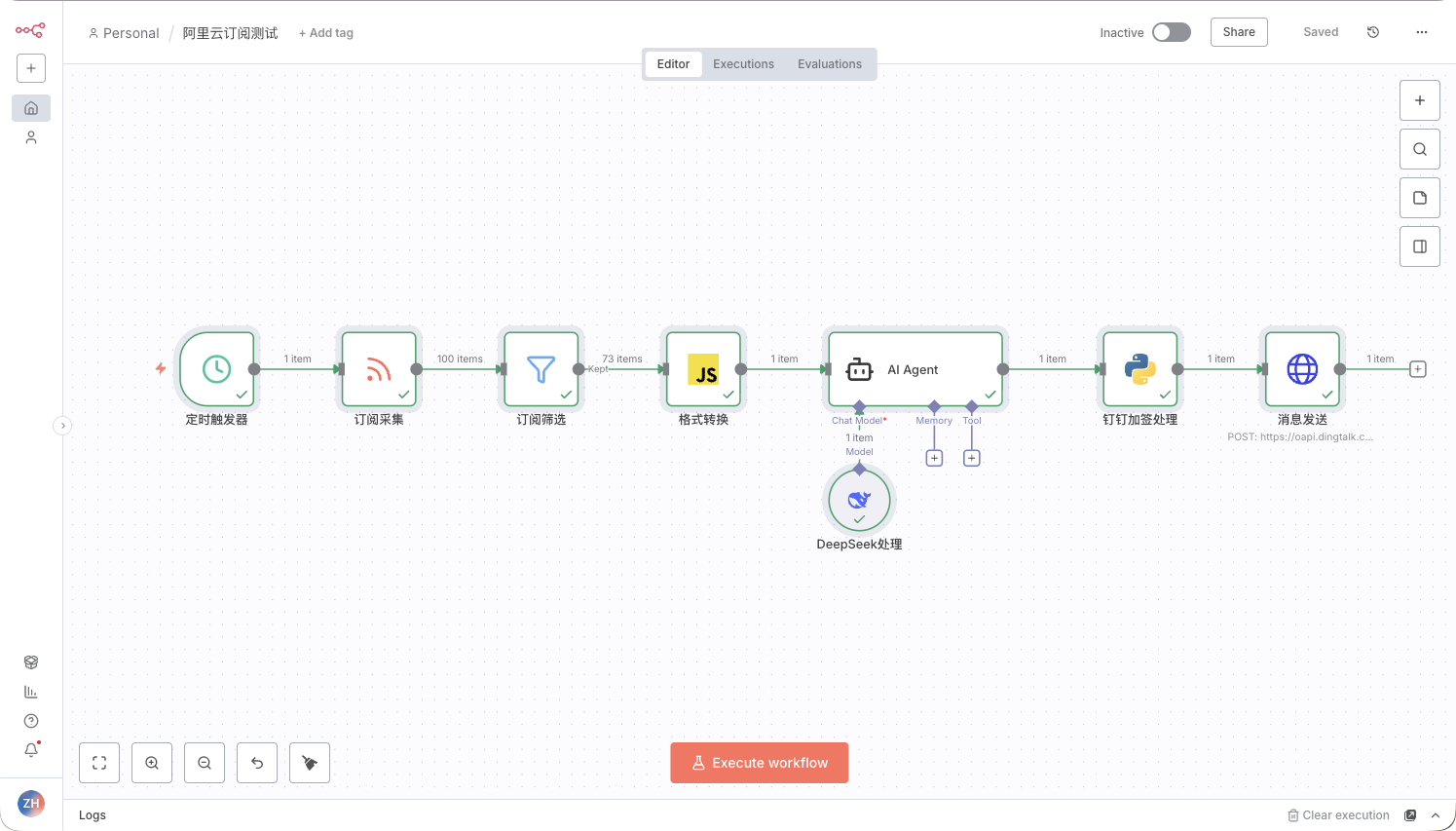Switch to the Executions tab

(x=743, y=64)
